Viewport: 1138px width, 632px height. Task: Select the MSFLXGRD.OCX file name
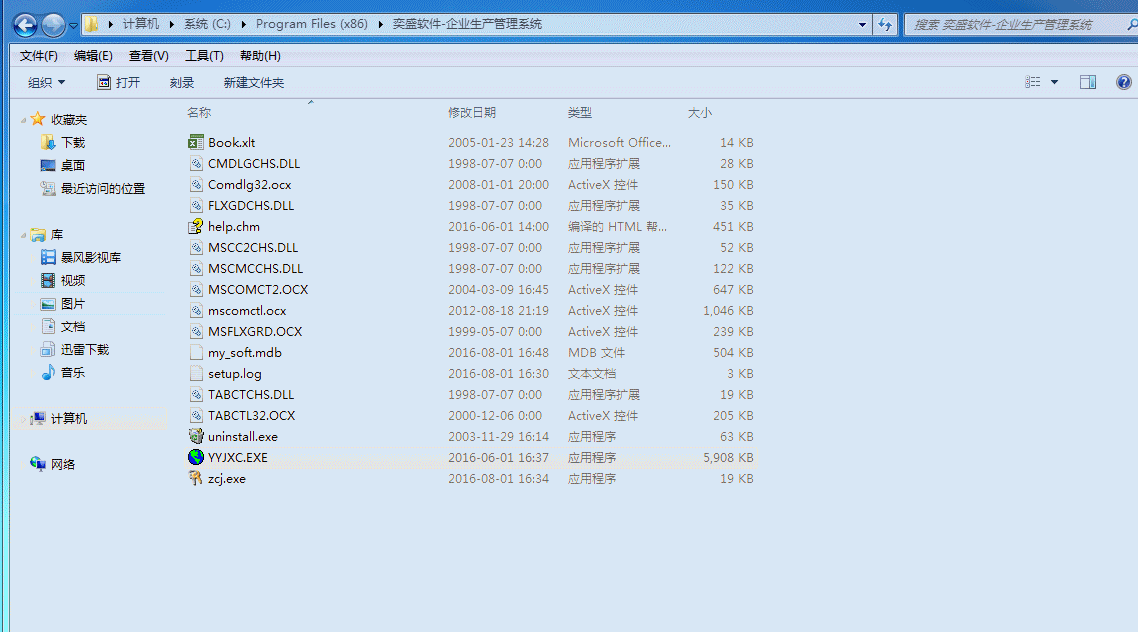point(255,332)
